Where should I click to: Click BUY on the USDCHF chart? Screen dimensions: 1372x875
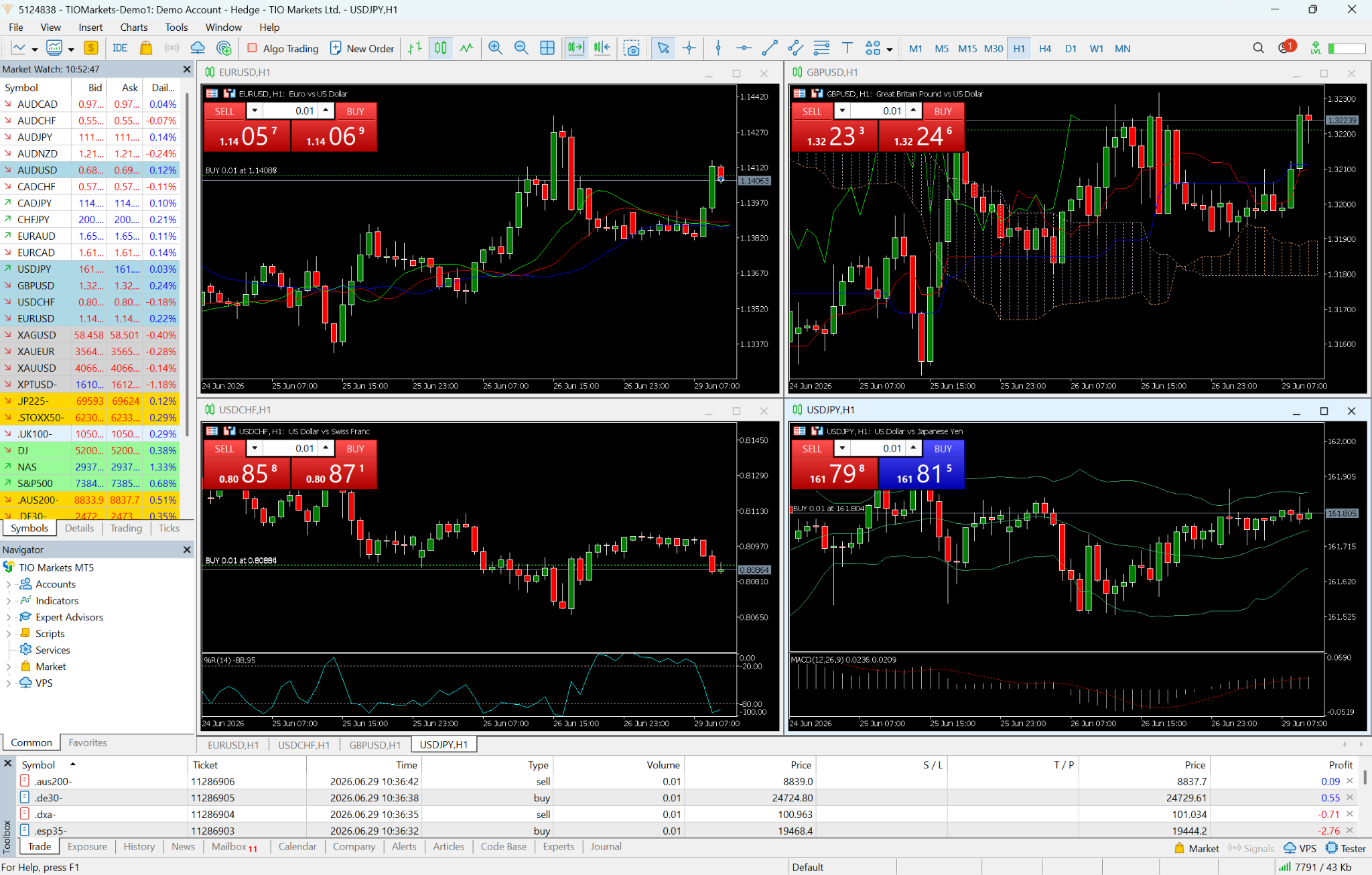[356, 449]
